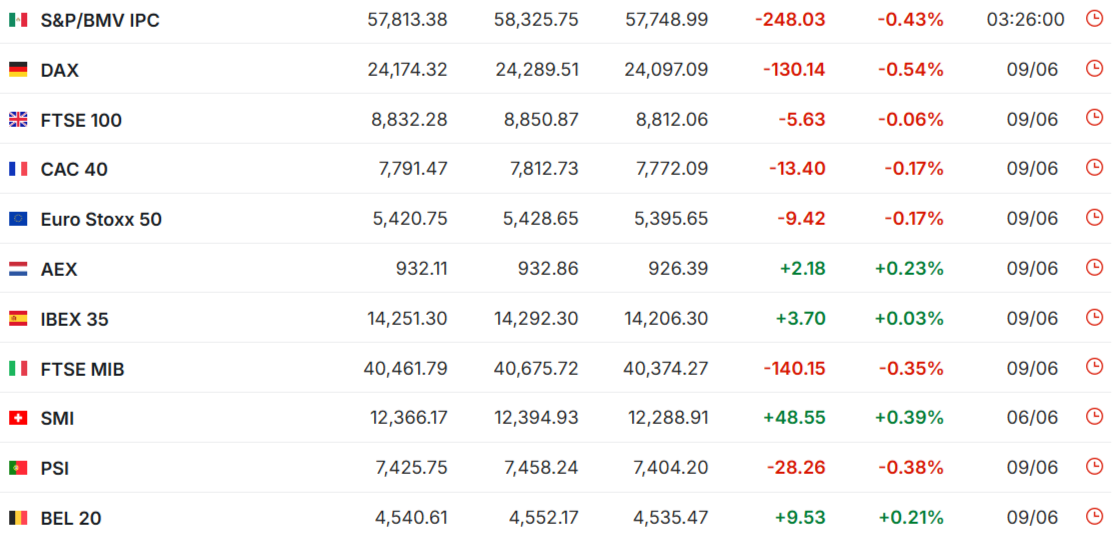Viewport: 1113px width, 536px height.
Task: Click the Germany flag icon beside DAX
Action: point(18,70)
